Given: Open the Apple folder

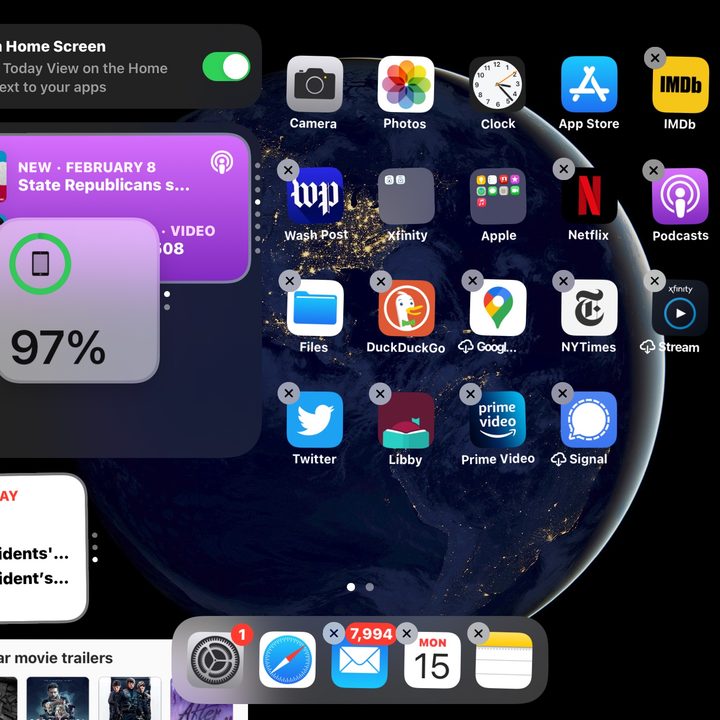Looking at the screenshot, I should pos(498,196).
